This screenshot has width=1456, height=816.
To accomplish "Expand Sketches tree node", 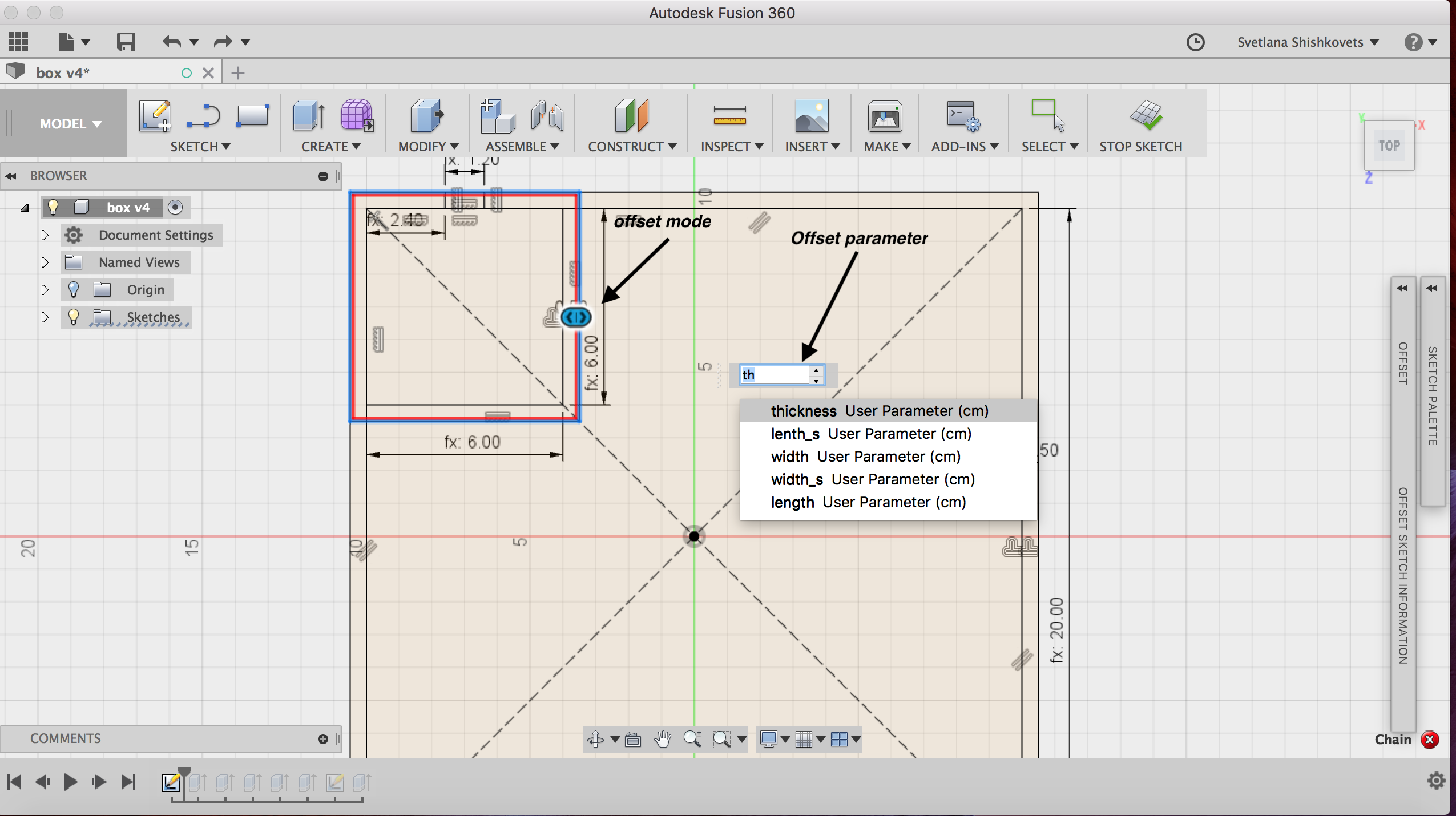I will click(45, 317).
